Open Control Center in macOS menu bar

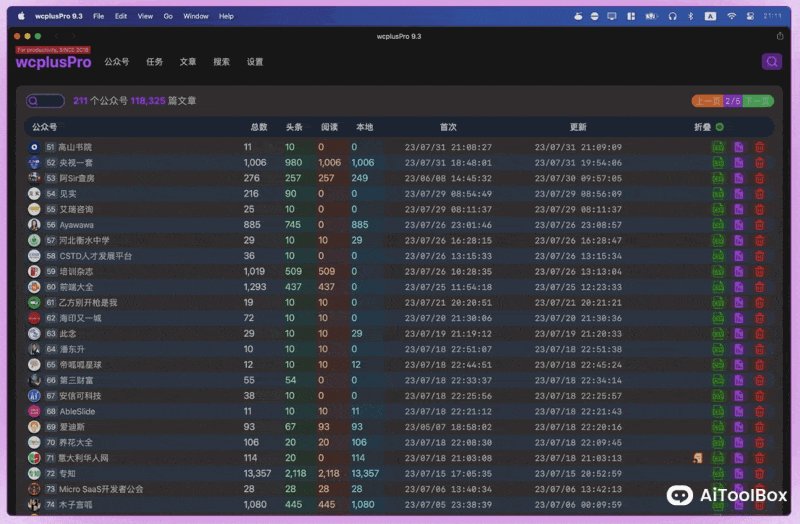[x=750, y=16]
